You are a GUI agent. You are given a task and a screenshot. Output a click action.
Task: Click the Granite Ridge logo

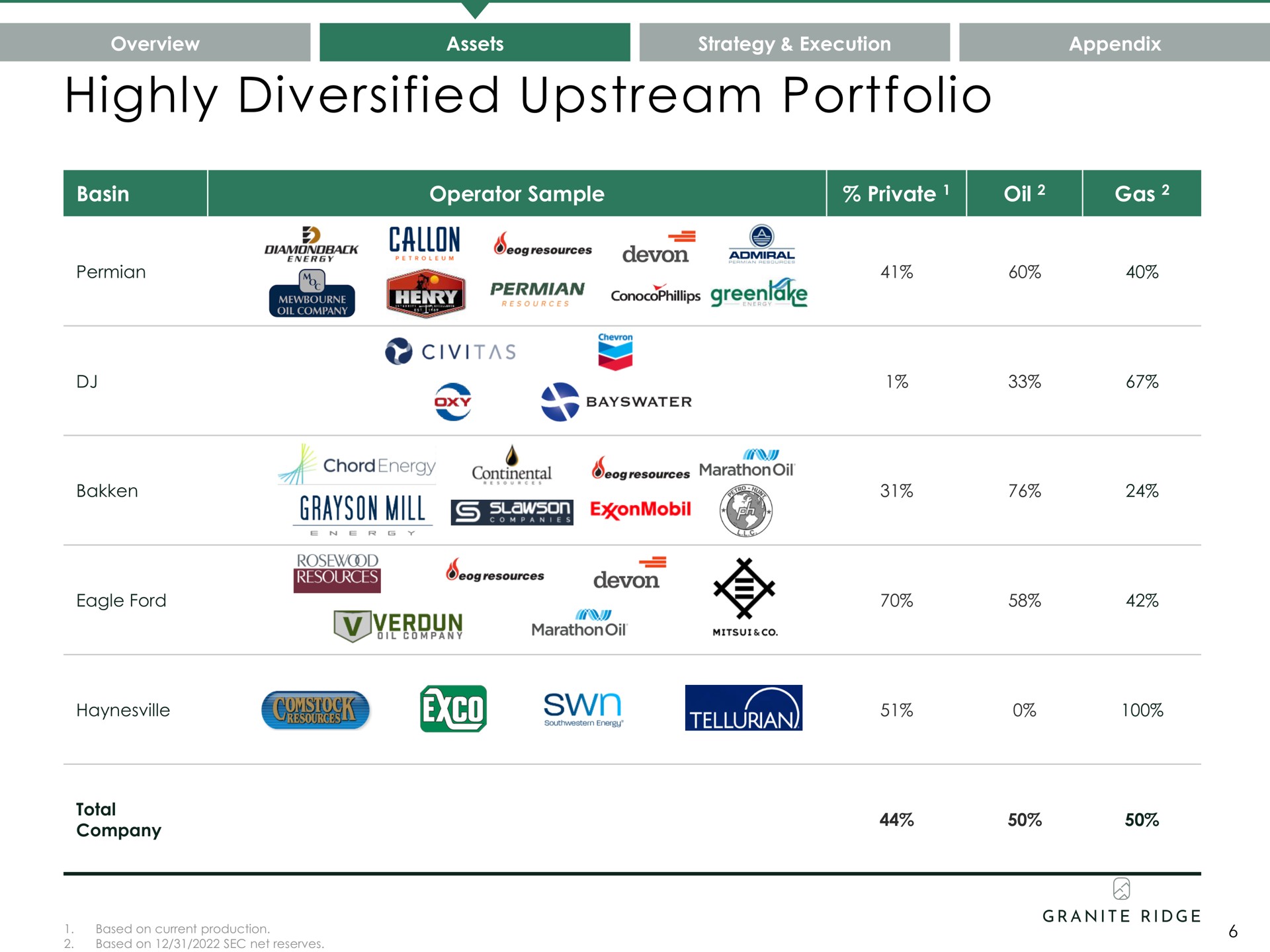[1122, 900]
